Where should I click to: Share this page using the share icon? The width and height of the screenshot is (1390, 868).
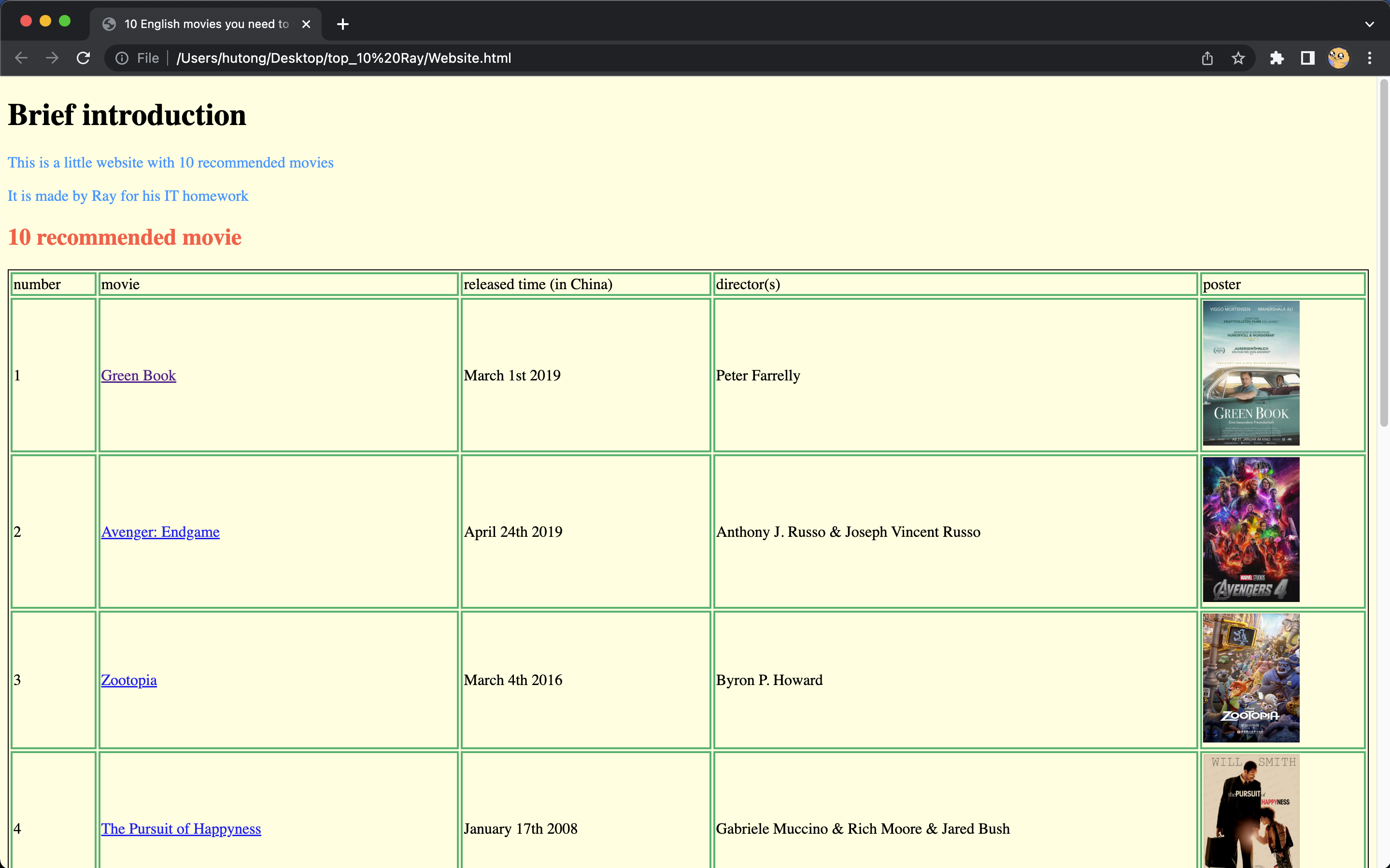[1207, 58]
